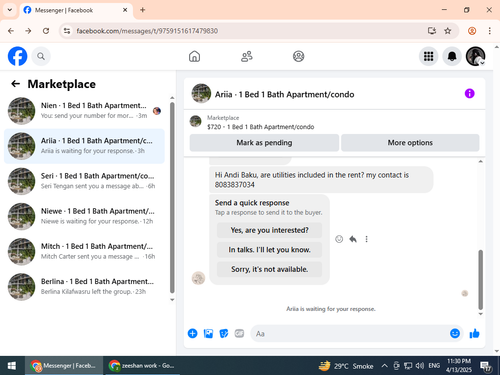This screenshot has width=500, height=375.
Task: Open the Groups icon in top navigation
Action: [298, 56]
